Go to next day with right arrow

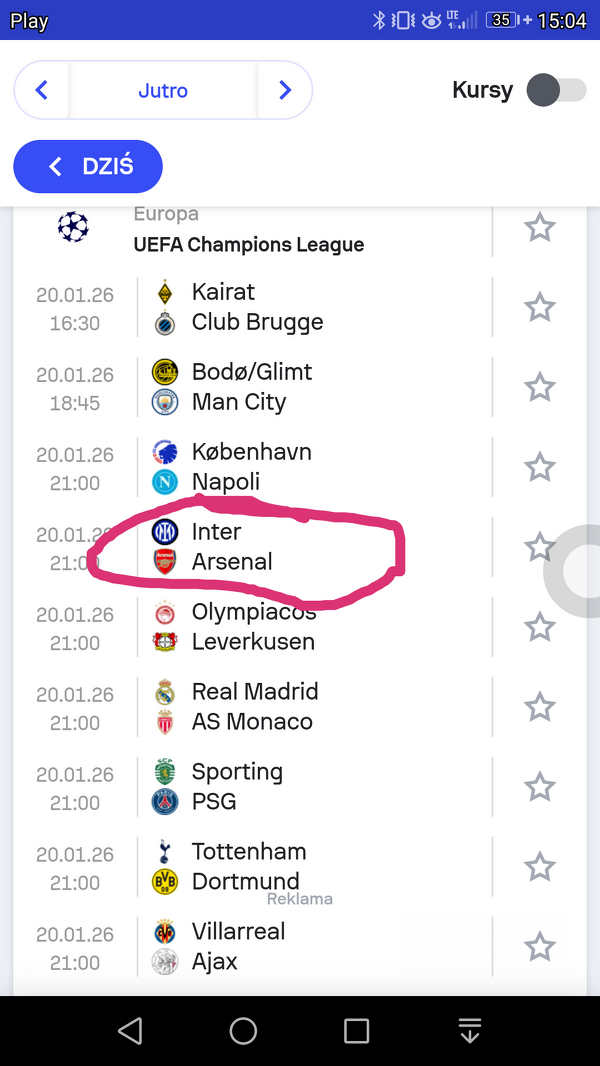click(285, 90)
